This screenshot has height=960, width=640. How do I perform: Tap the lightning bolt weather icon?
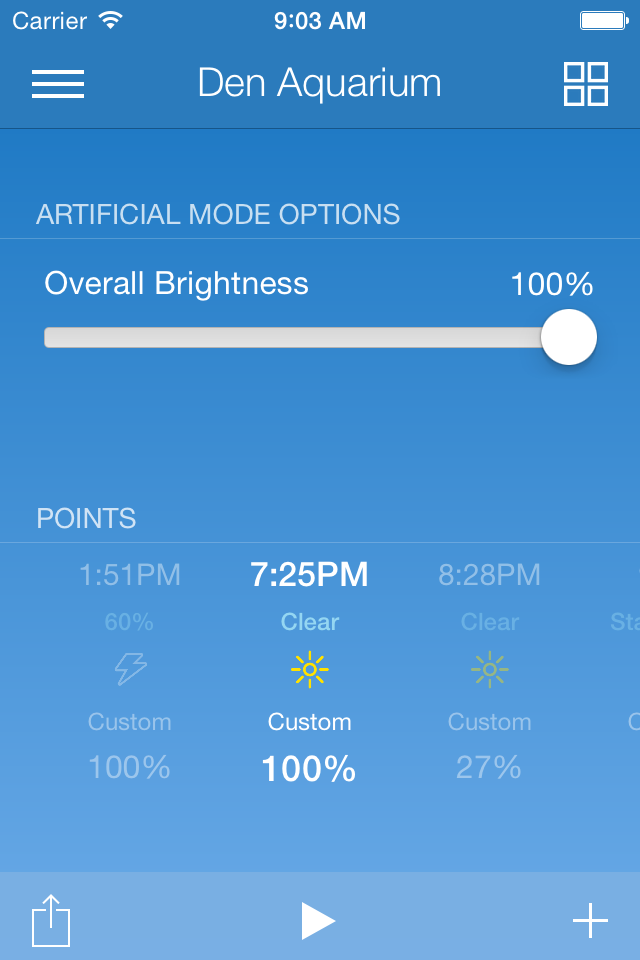[x=130, y=669]
